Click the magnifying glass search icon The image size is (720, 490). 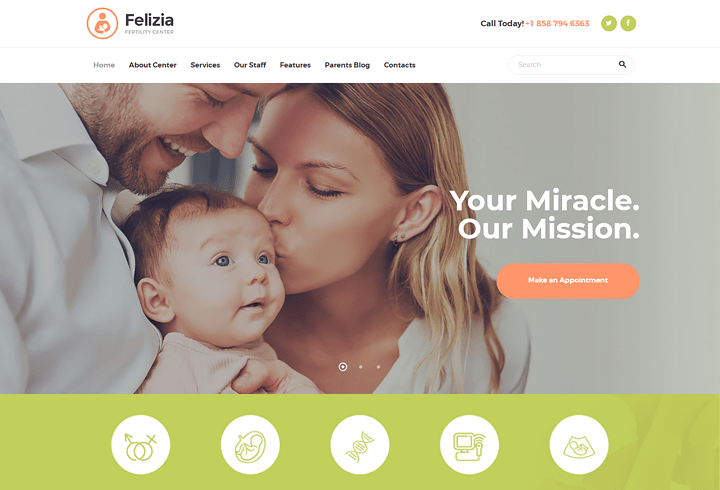[x=622, y=64]
